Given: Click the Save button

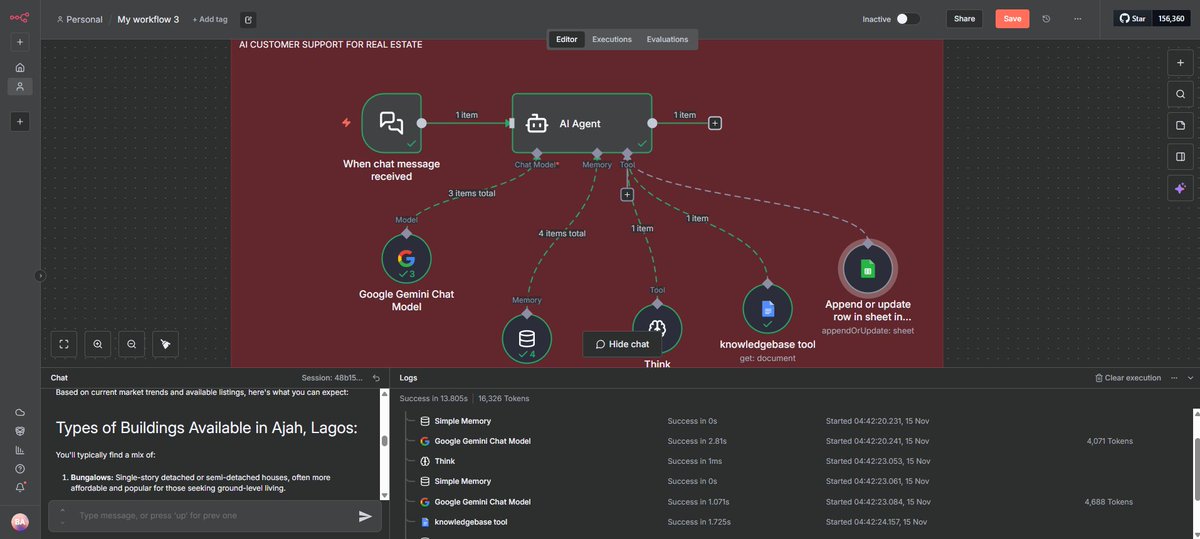Looking at the screenshot, I should [1012, 19].
